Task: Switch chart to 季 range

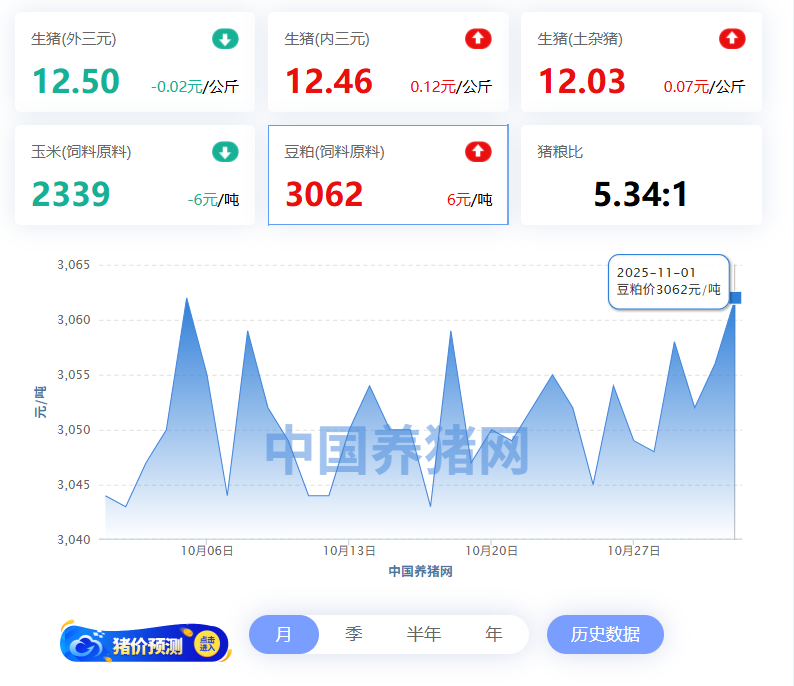Action: coord(353,635)
